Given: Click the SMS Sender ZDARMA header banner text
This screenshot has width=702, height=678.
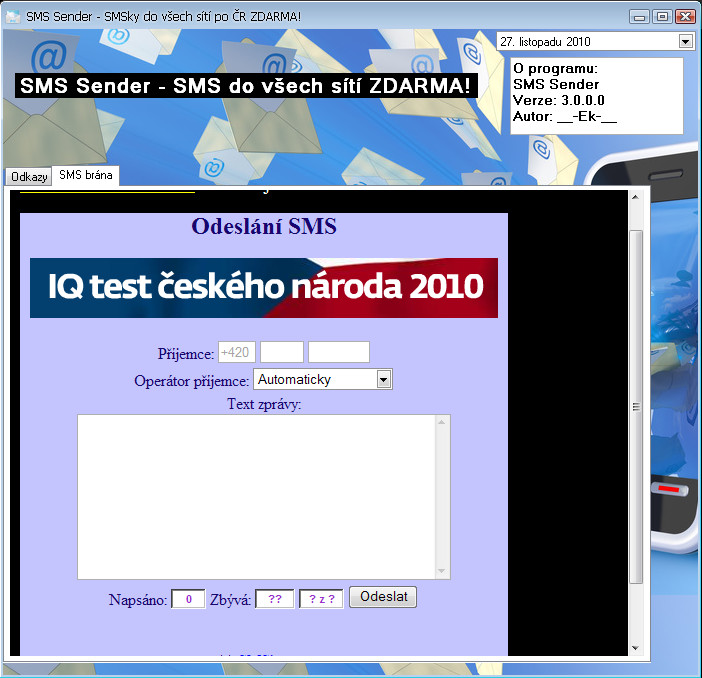Looking at the screenshot, I should click(x=246, y=86).
